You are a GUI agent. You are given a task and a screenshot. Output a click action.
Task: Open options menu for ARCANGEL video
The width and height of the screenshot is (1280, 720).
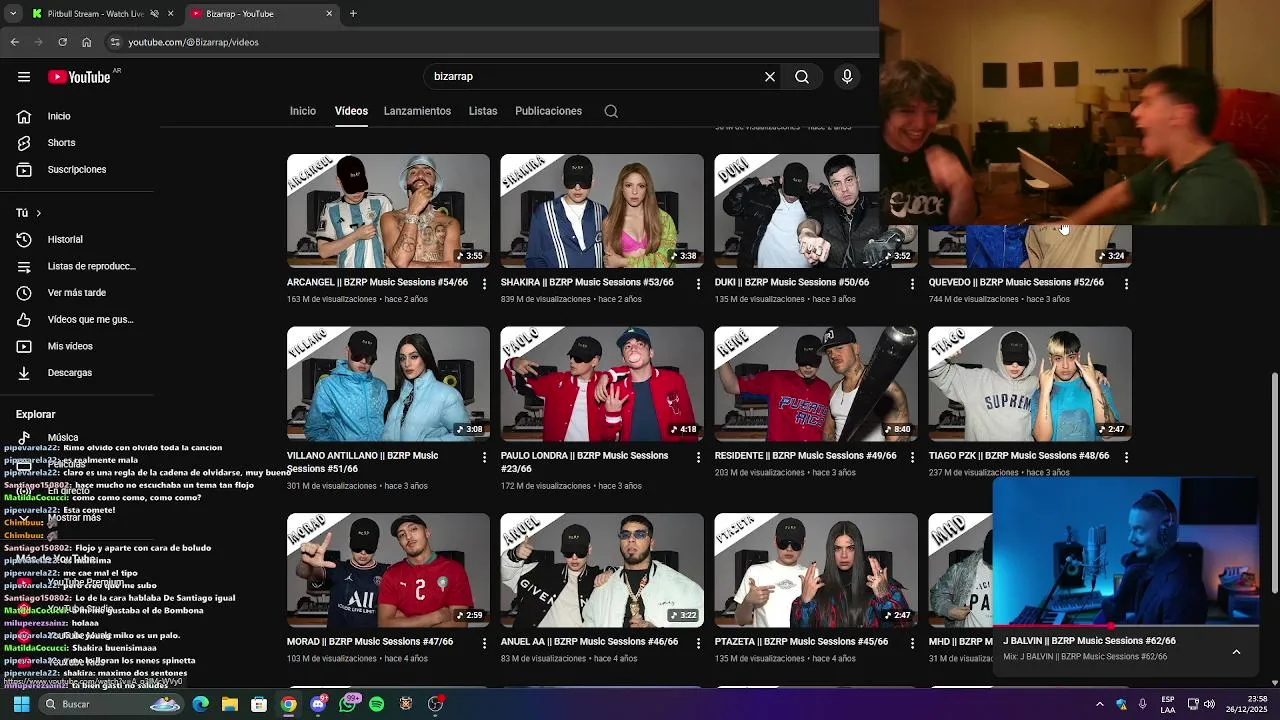[x=484, y=284]
